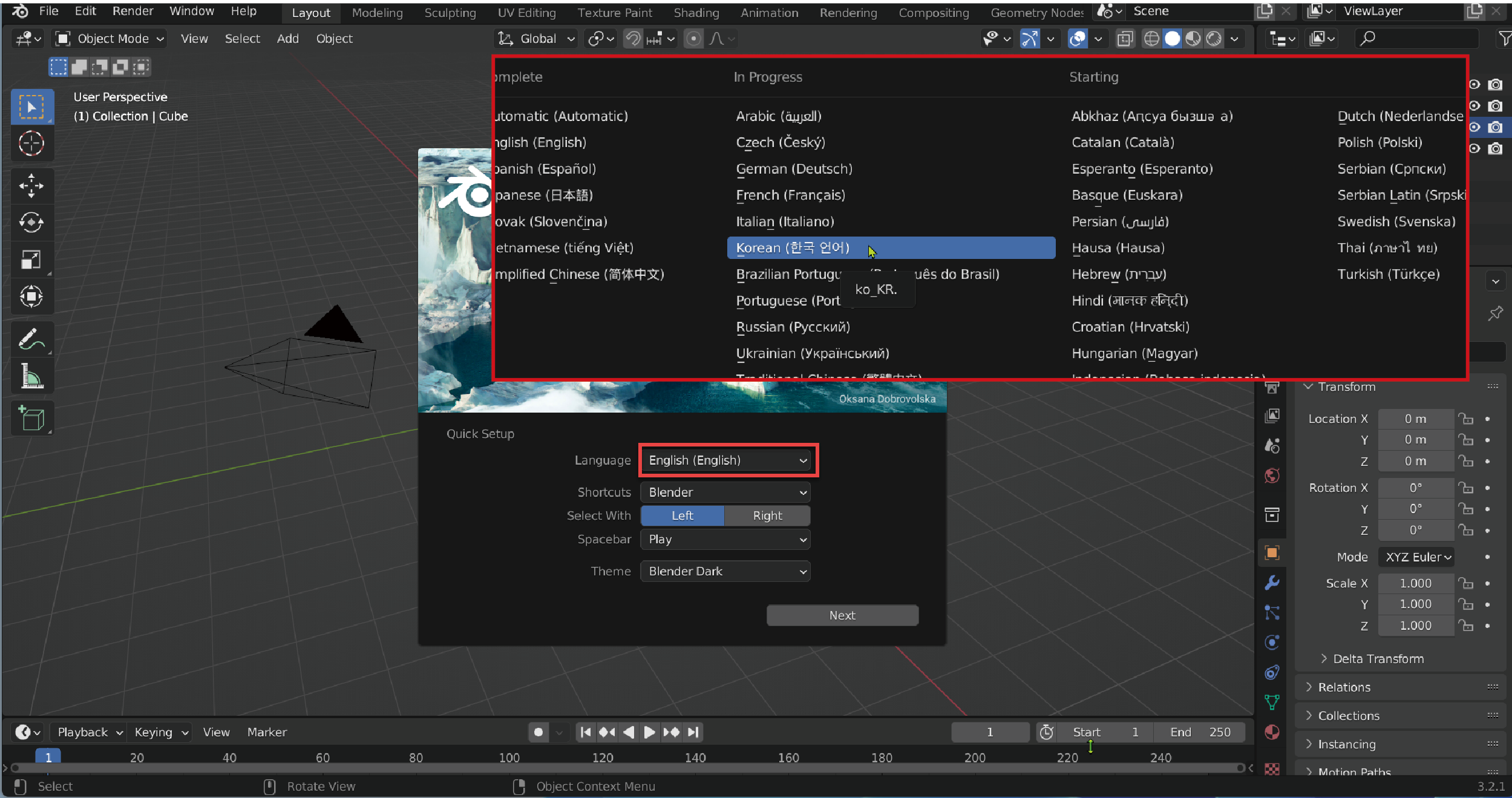Viewport: 1512px width, 798px height.
Task: Select the Add Cube tool
Action: tap(31, 418)
